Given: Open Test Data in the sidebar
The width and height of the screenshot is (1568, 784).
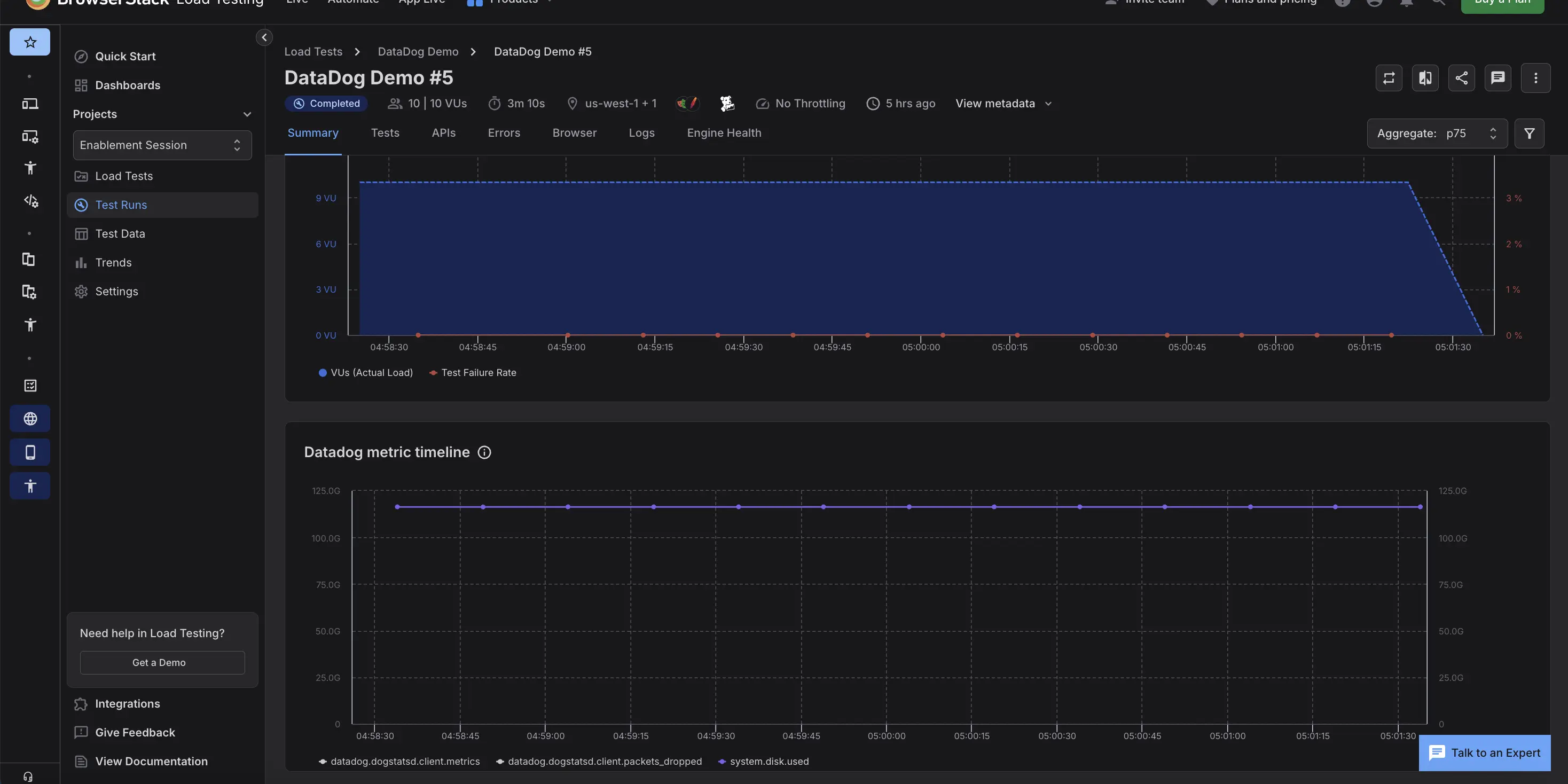Looking at the screenshot, I should pos(162,234).
